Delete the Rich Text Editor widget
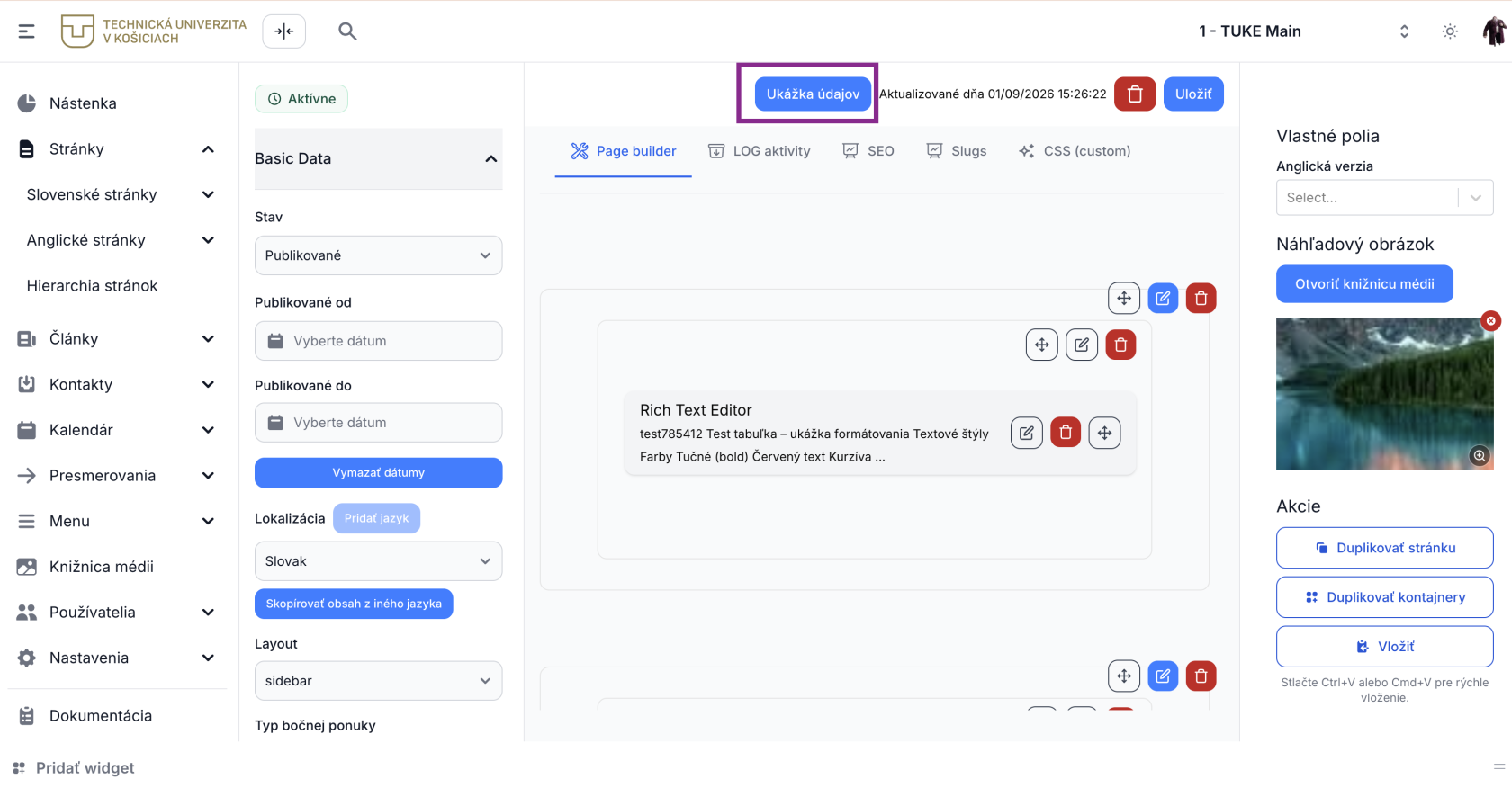The image size is (1512, 788). coord(1066,433)
